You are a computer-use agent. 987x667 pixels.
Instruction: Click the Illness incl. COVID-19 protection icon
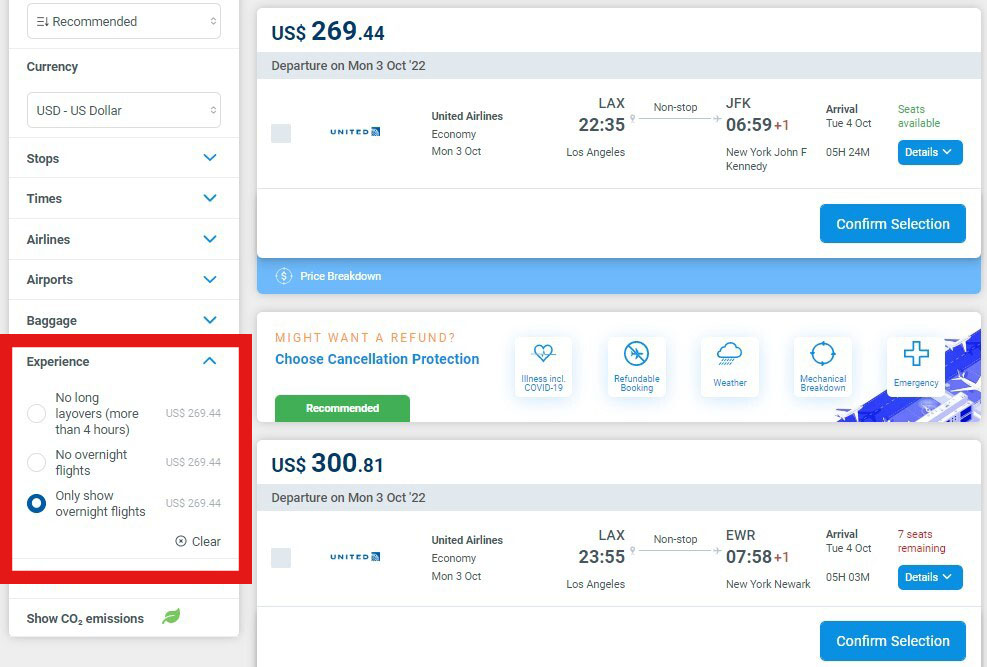(x=543, y=353)
